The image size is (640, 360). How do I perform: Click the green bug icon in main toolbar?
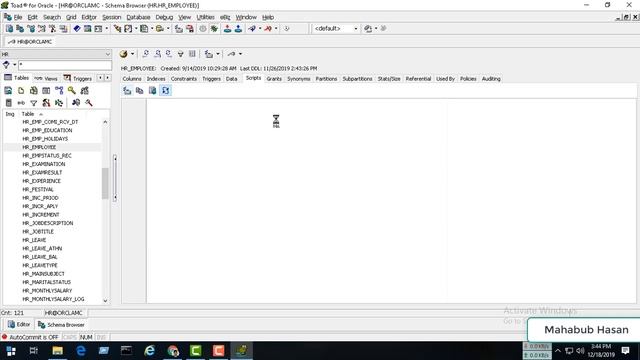tap(214, 29)
